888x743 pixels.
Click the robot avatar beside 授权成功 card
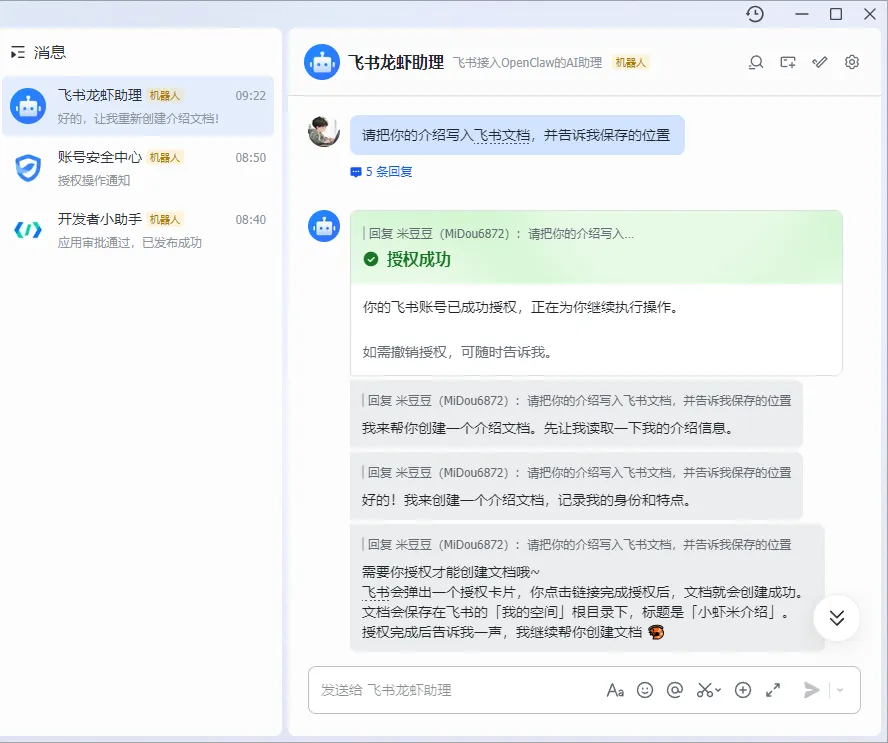pyautogui.click(x=324, y=226)
